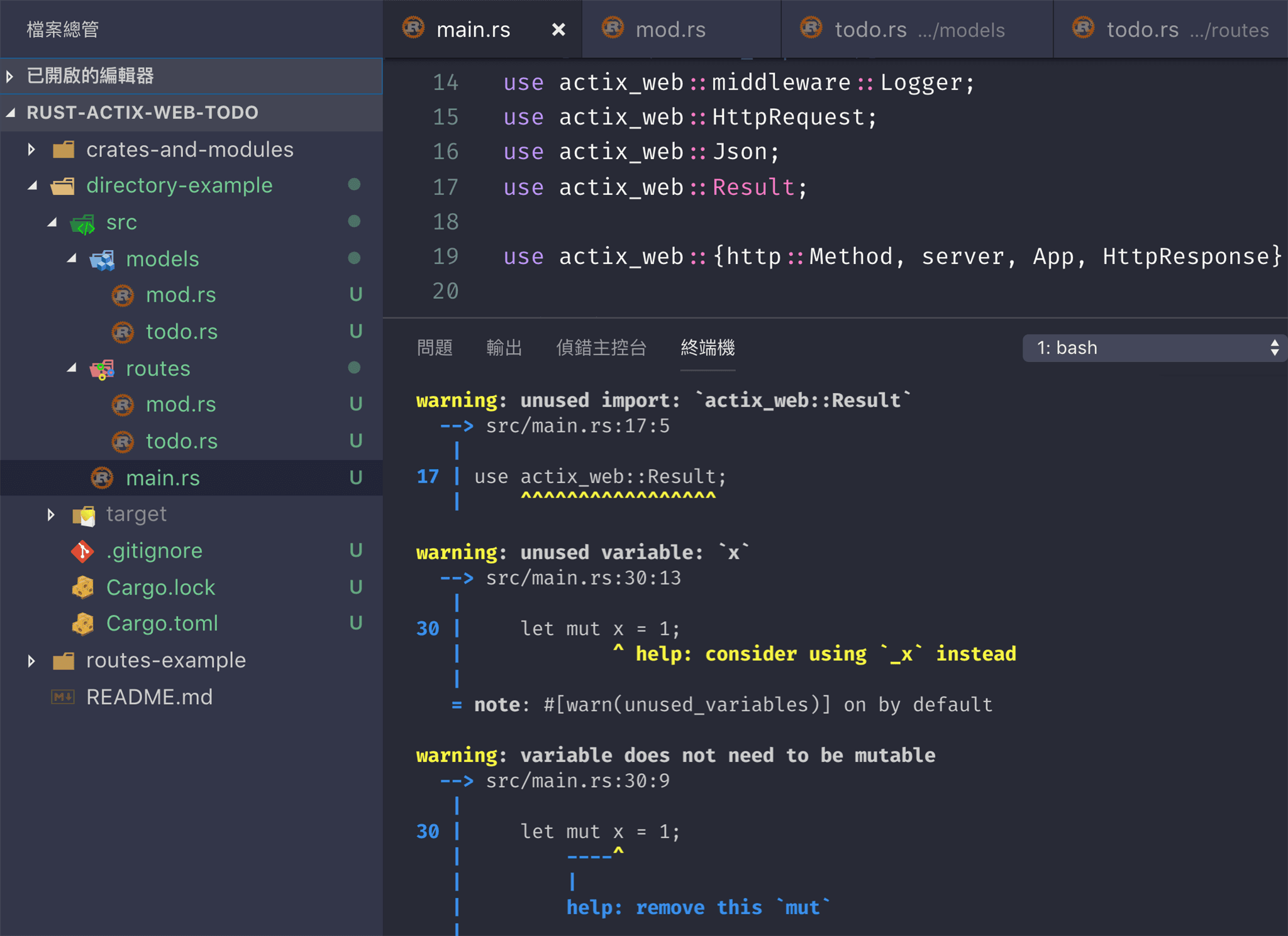
Task: Click the Rust icon on the main.rs tab
Action: [413, 29]
